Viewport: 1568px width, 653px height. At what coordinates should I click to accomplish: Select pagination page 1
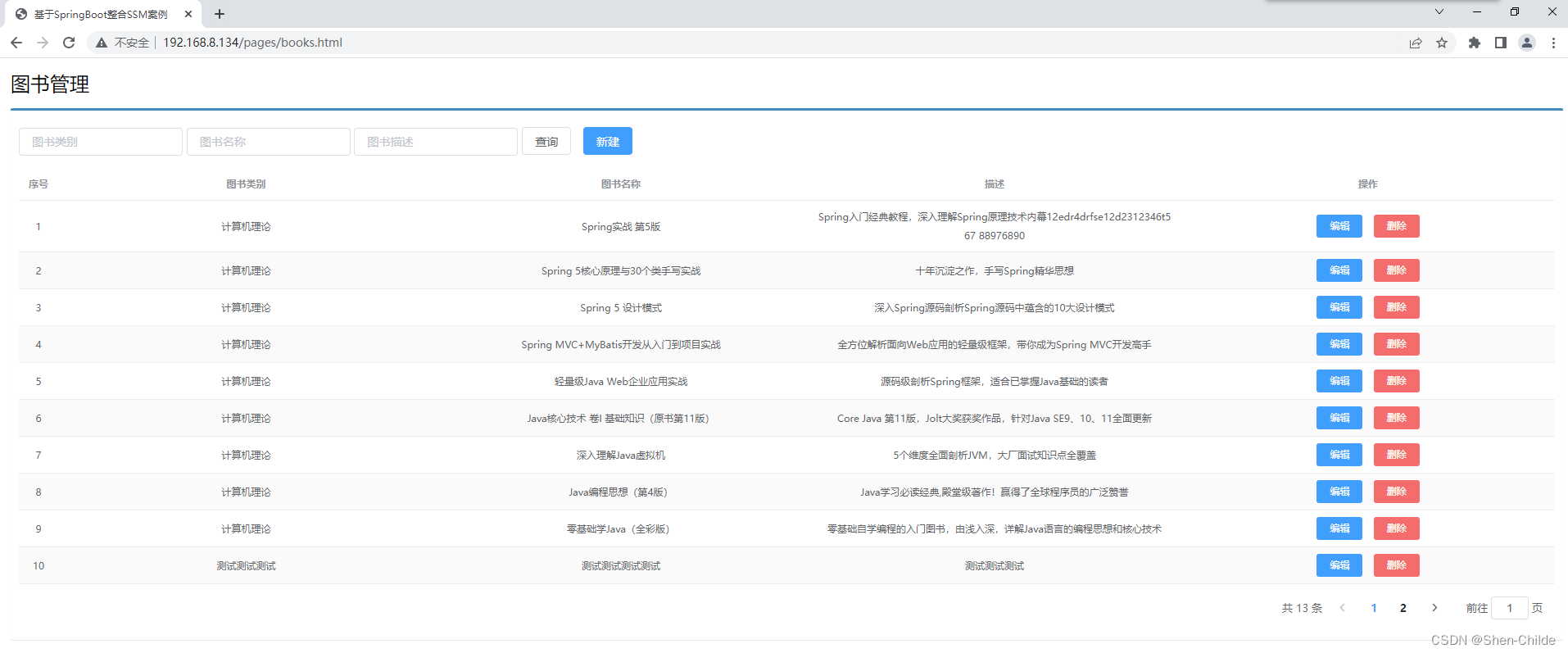pyautogui.click(x=1374, y=608)
